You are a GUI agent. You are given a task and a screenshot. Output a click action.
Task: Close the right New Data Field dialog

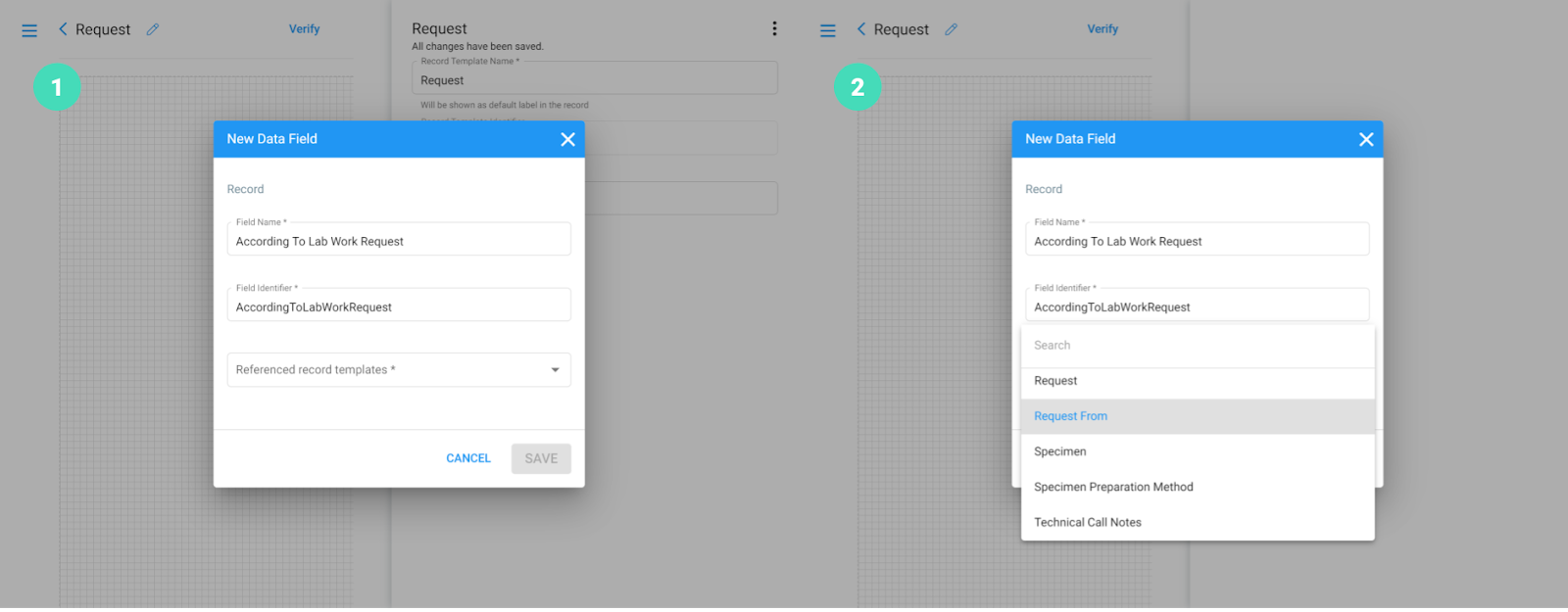coord(1366,139)
